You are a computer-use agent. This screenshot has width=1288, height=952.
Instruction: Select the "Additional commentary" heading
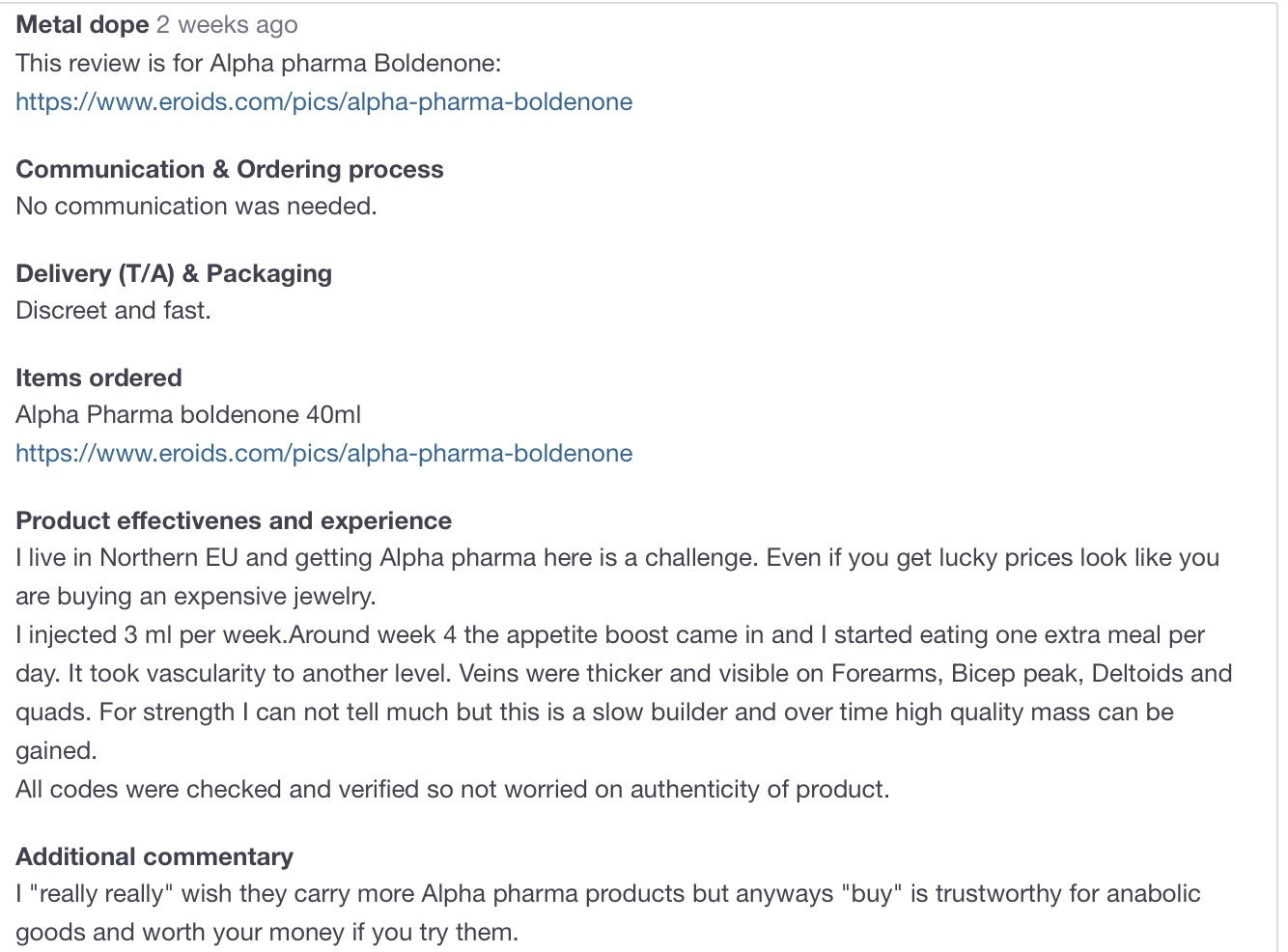pyautogui.click(x=154, y=857)
